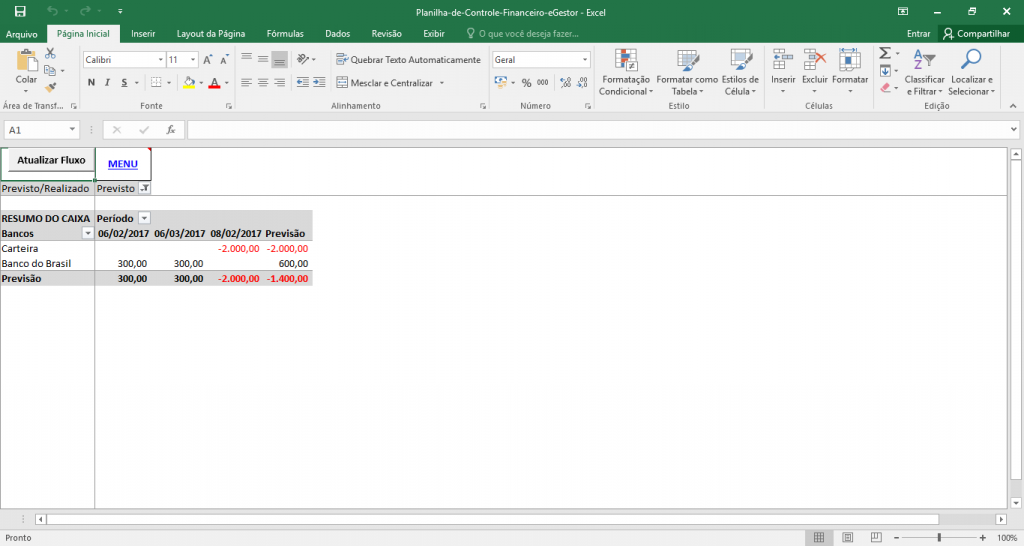This screenshot has height=546, width=1024.
Task: Switch to Layout da Página tab
Action: (x=211, y=33)
